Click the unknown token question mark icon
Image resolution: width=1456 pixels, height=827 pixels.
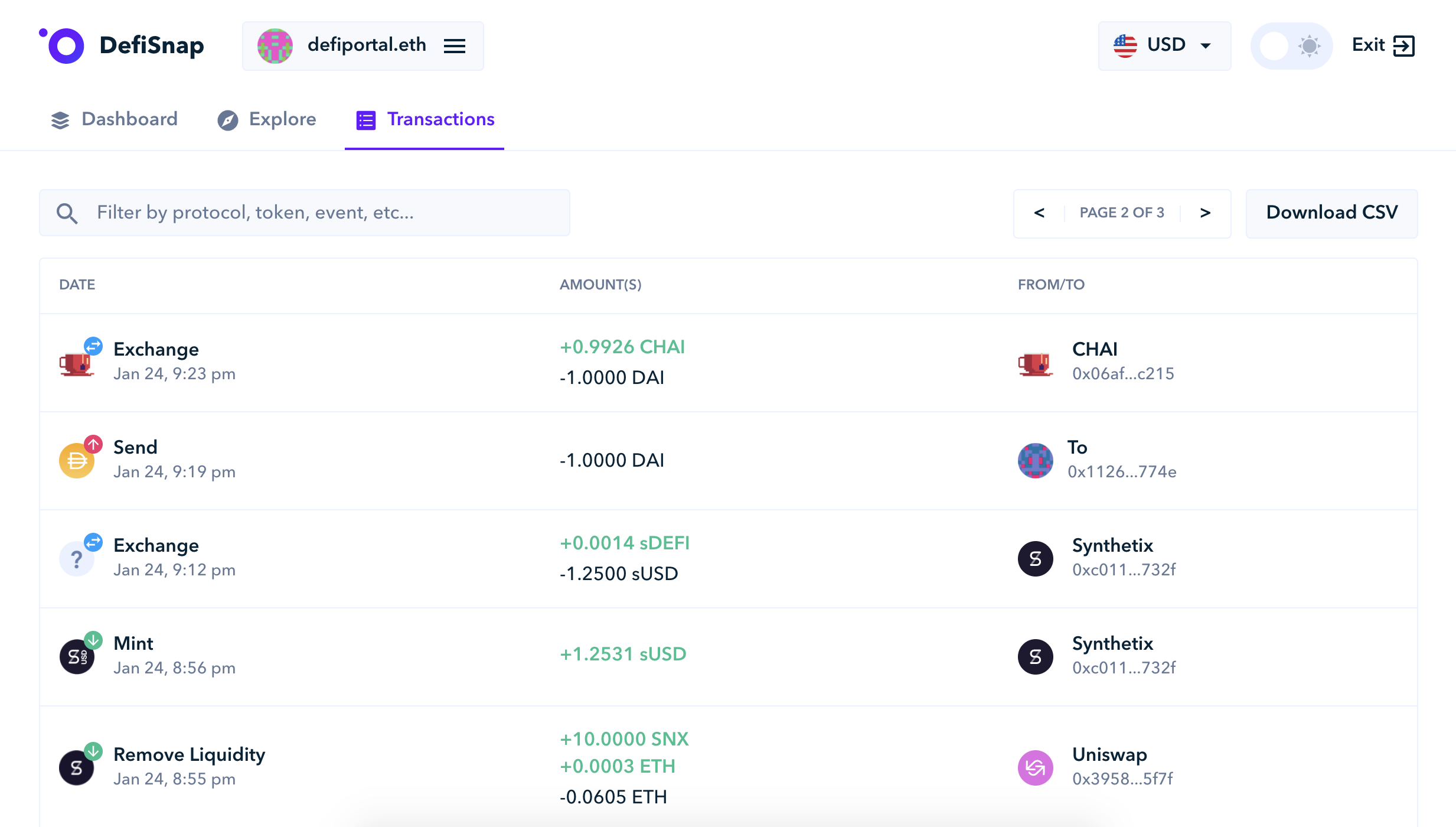[x=76, y=559]
